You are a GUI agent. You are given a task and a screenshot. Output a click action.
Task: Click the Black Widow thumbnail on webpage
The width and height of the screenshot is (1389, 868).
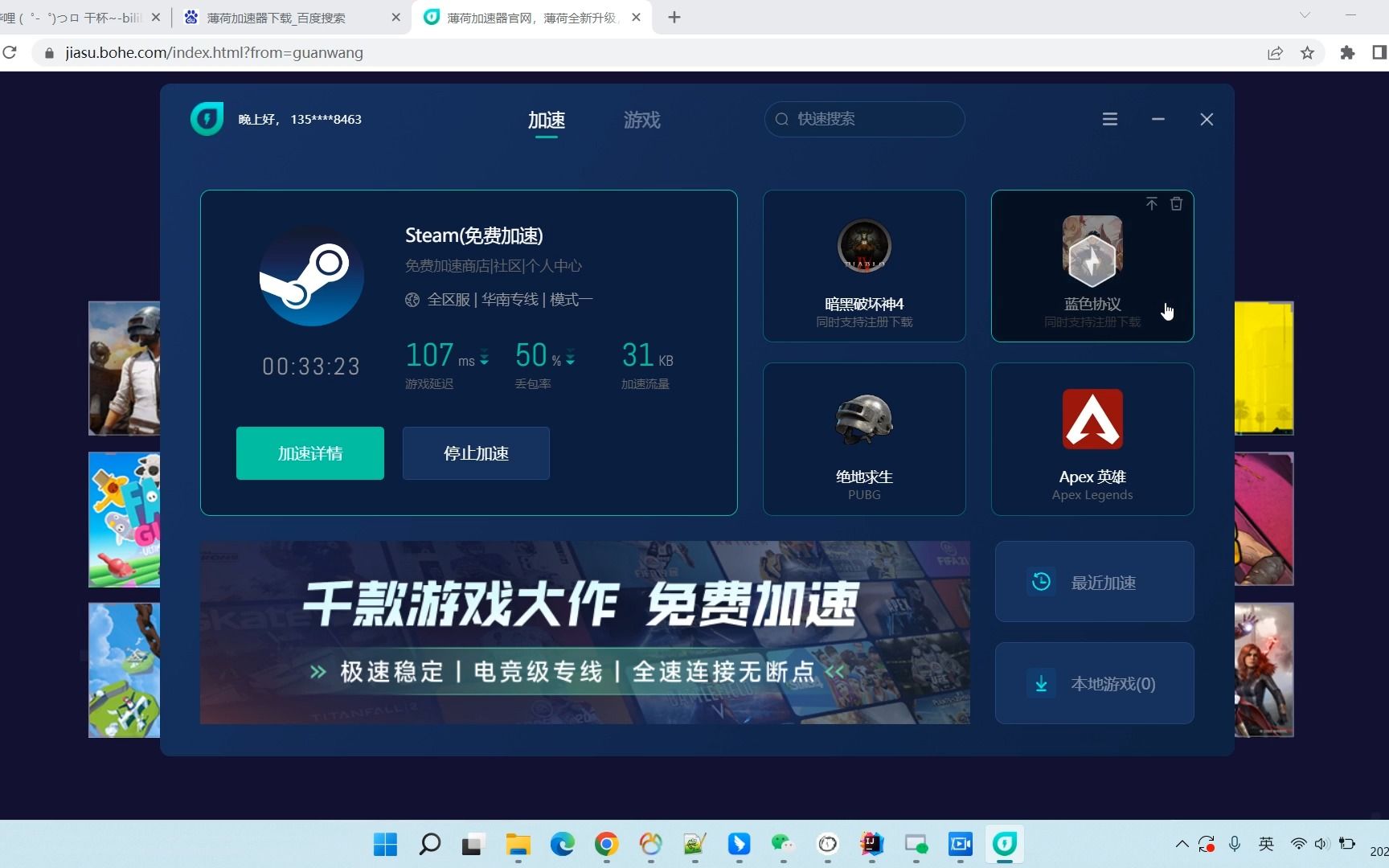click(1264, 669)
